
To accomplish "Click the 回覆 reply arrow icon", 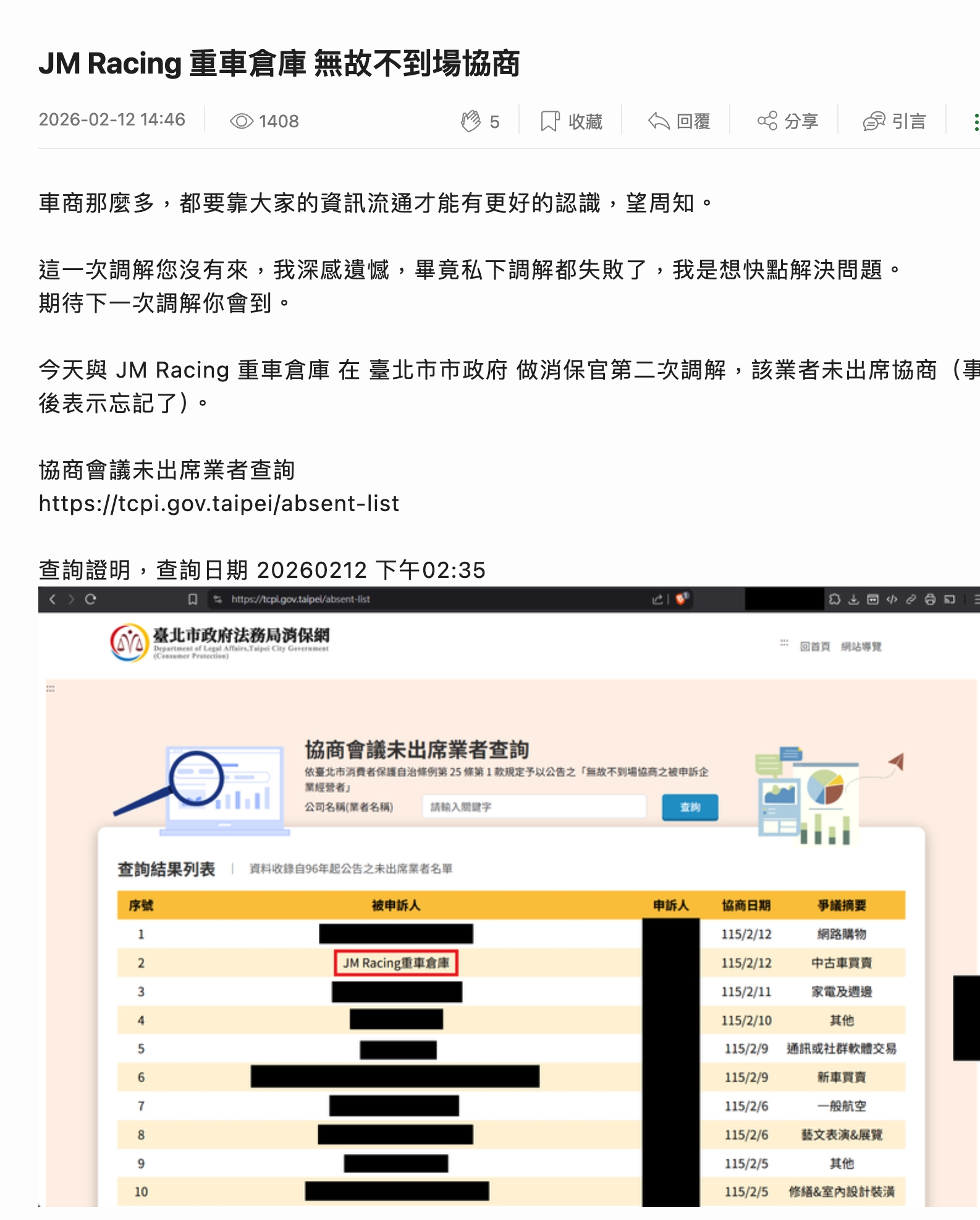I will pyautogui.click(x=659, y=121).
